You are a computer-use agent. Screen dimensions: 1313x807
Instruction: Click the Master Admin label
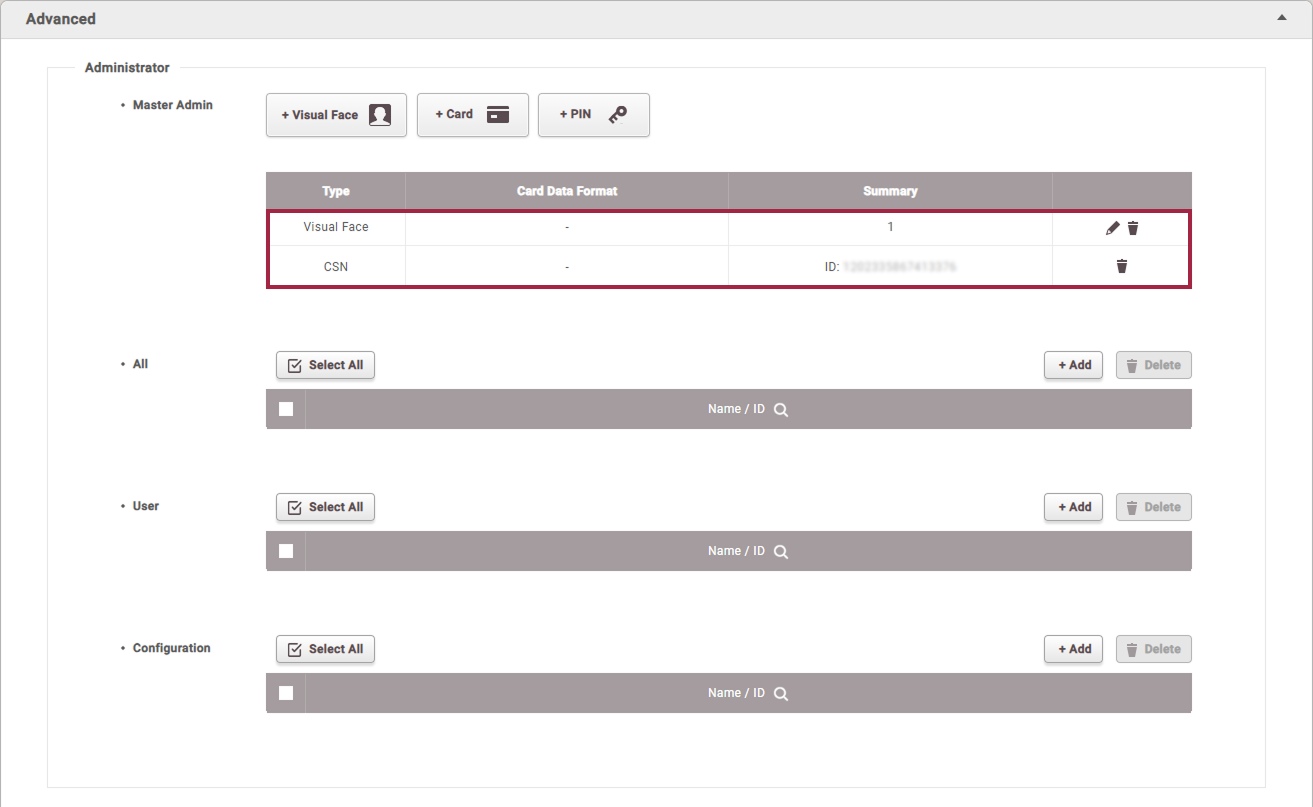point(173,105)
